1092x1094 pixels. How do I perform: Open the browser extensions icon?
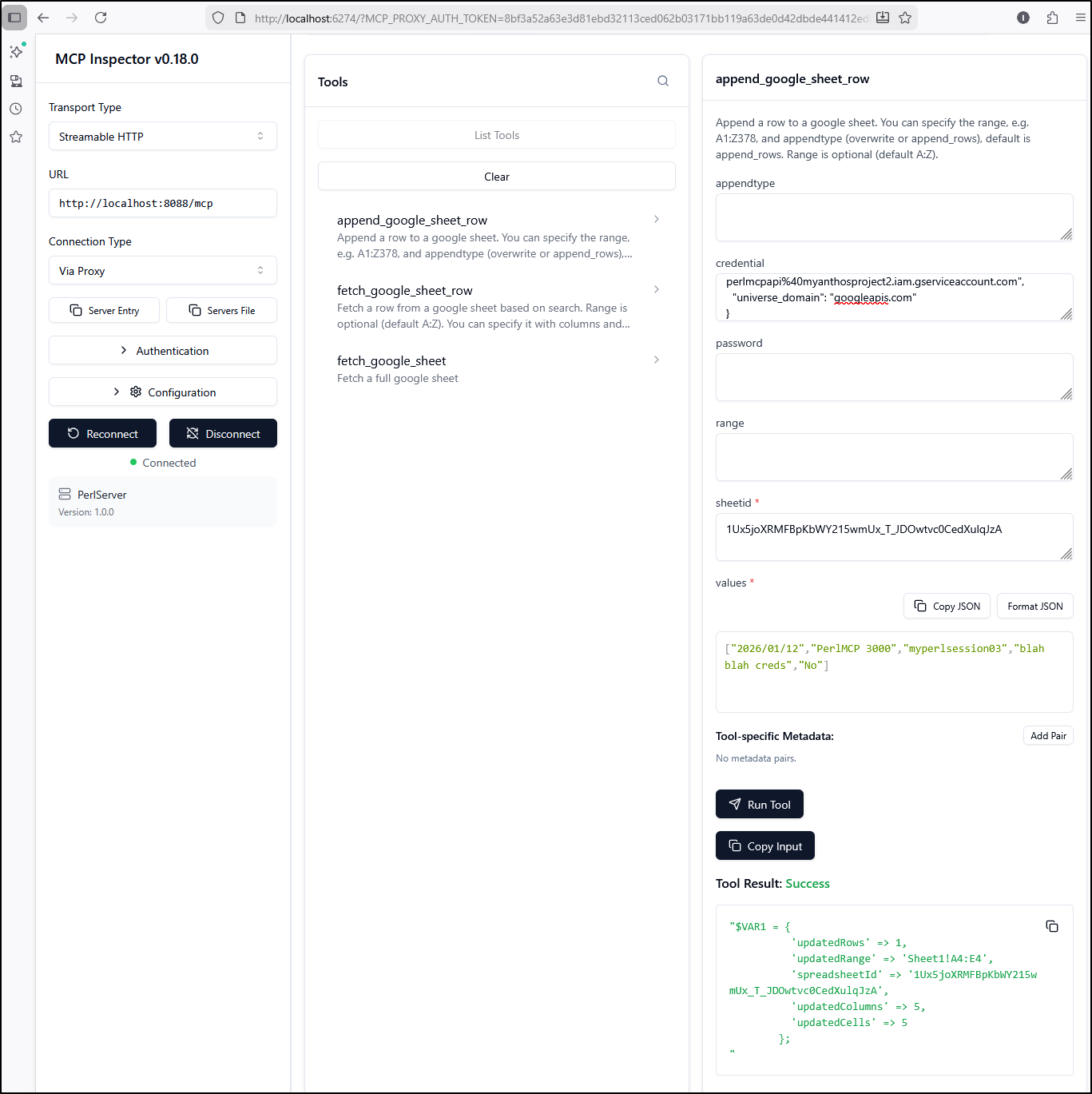pyautogui.click(x=1052, y=18)
